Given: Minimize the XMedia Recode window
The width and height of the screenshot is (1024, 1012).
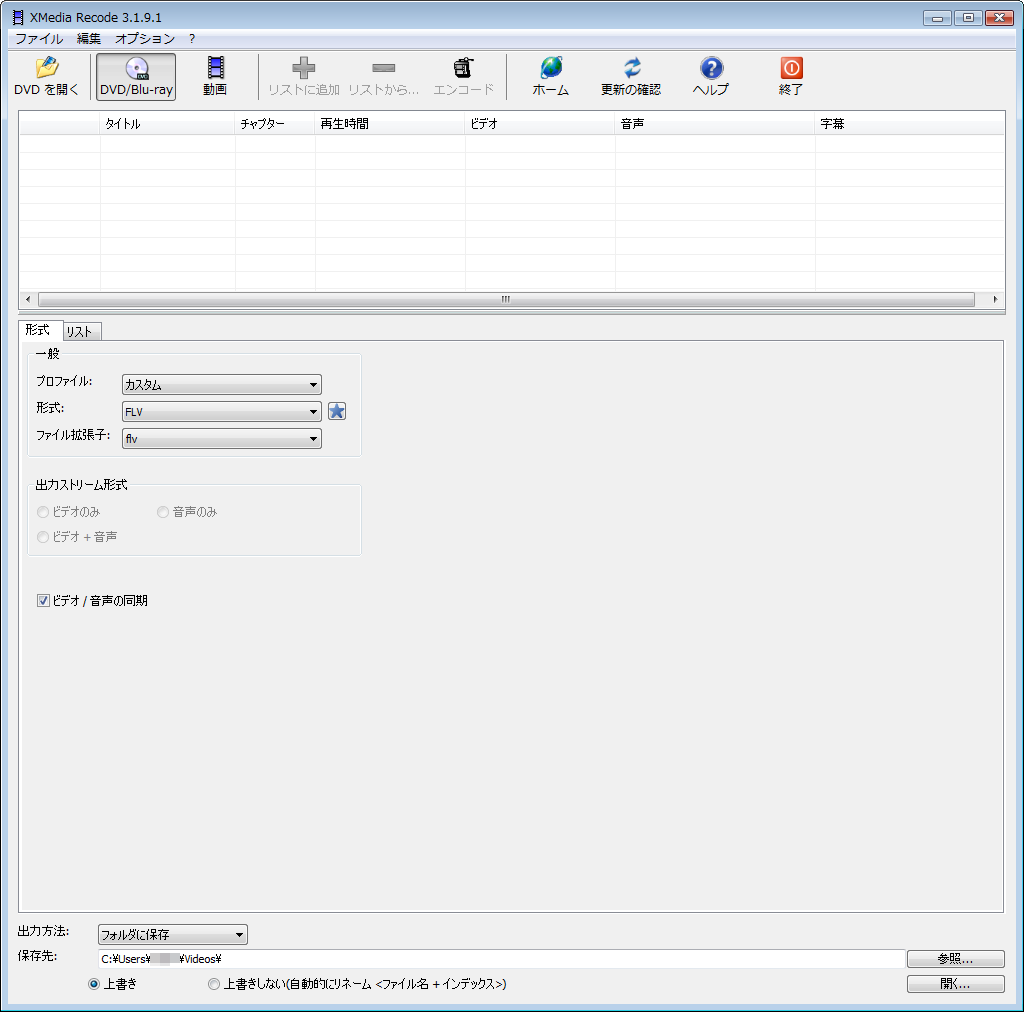Looking at the screenshot, I should click(937, 18).
